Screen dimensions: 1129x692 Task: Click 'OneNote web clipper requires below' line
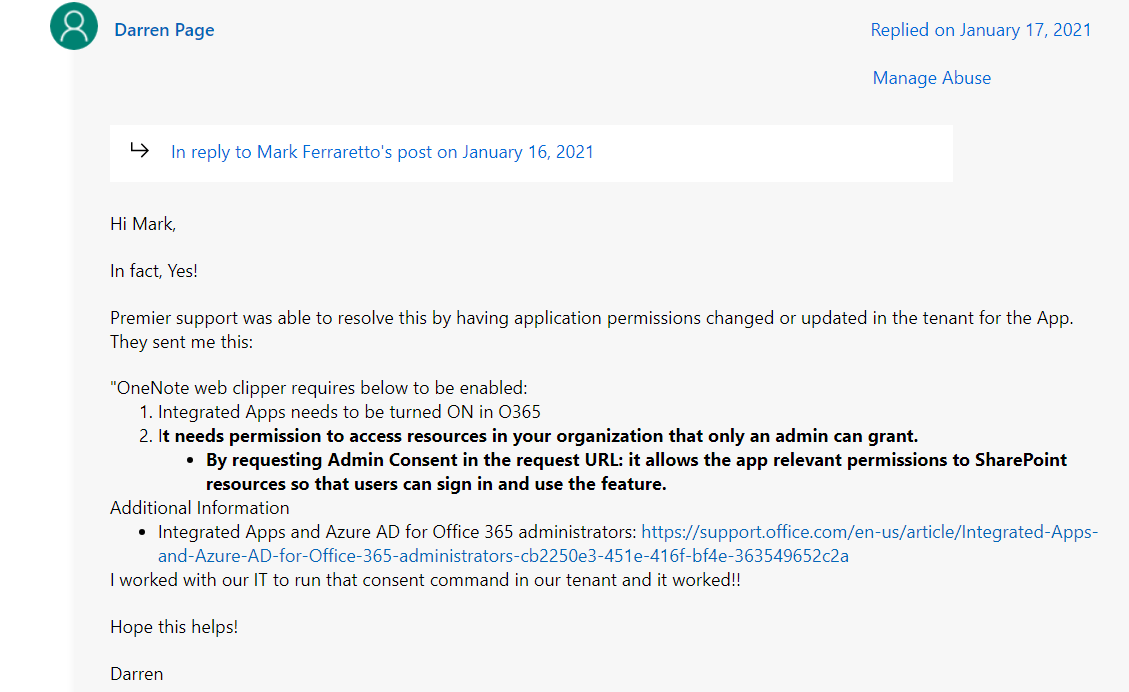click(319, 388)
